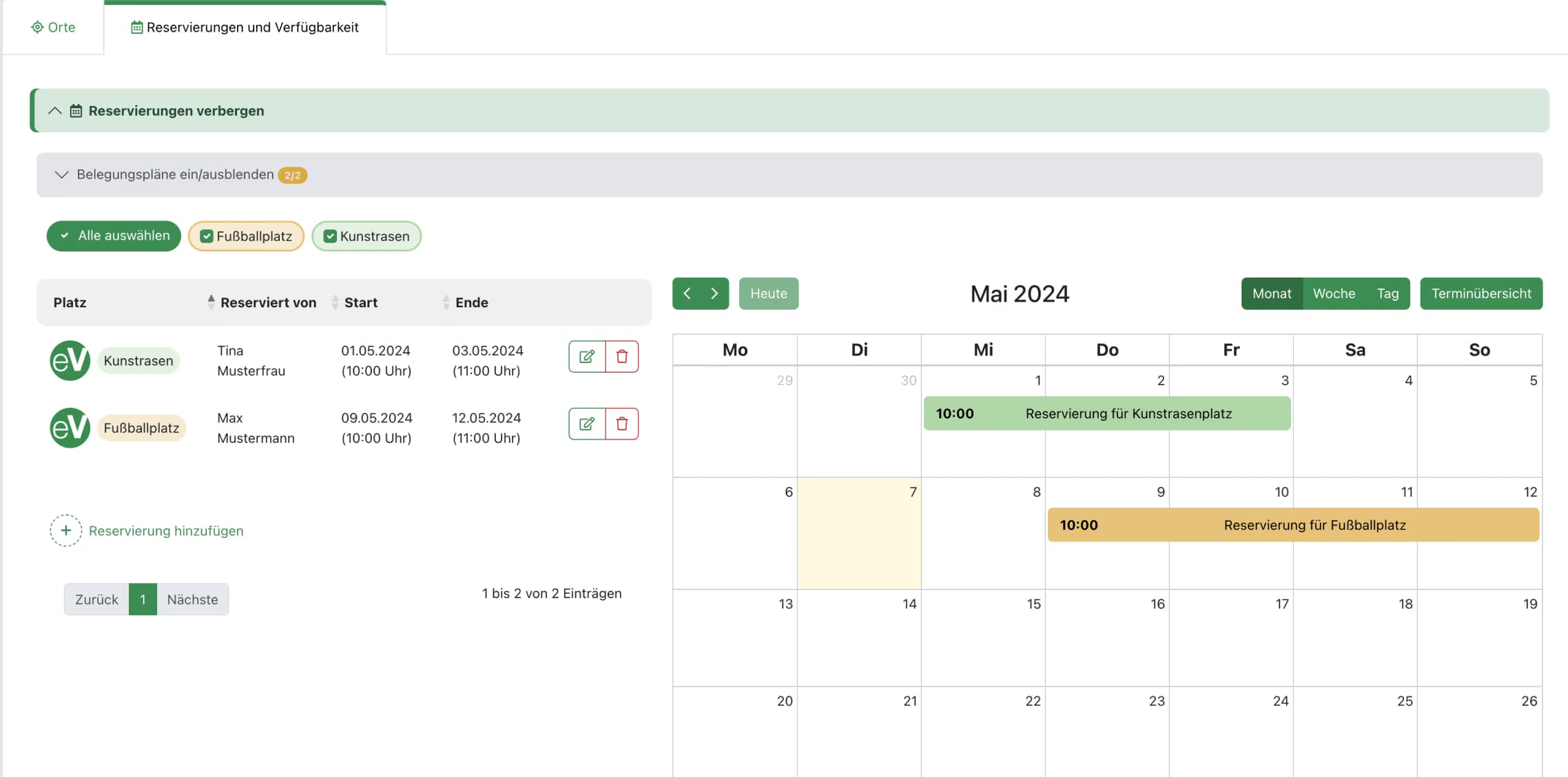This screenshot has width=1568, height=777.
Task: Go to Nächste pagination page
Action: [192, 599]
